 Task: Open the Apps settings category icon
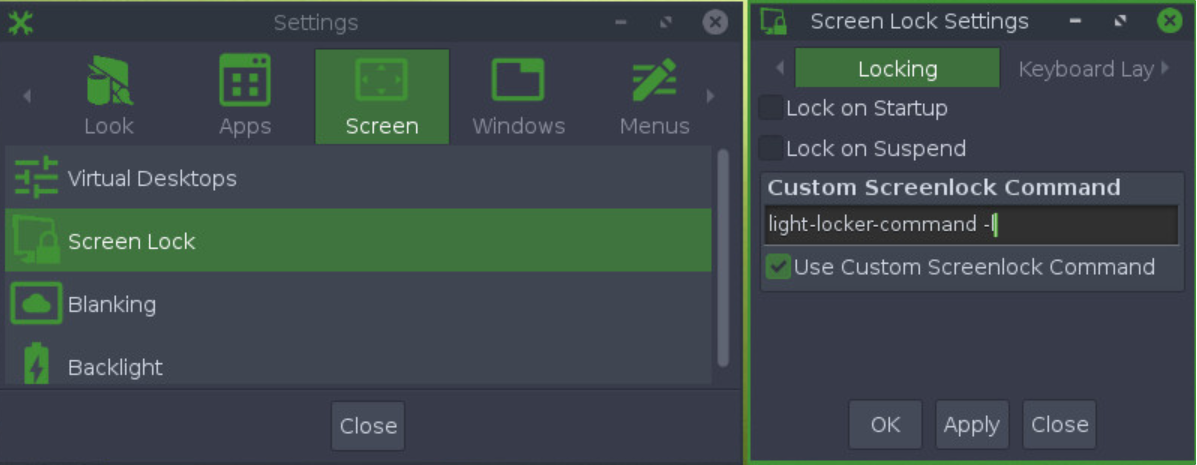tap(244, 80)
